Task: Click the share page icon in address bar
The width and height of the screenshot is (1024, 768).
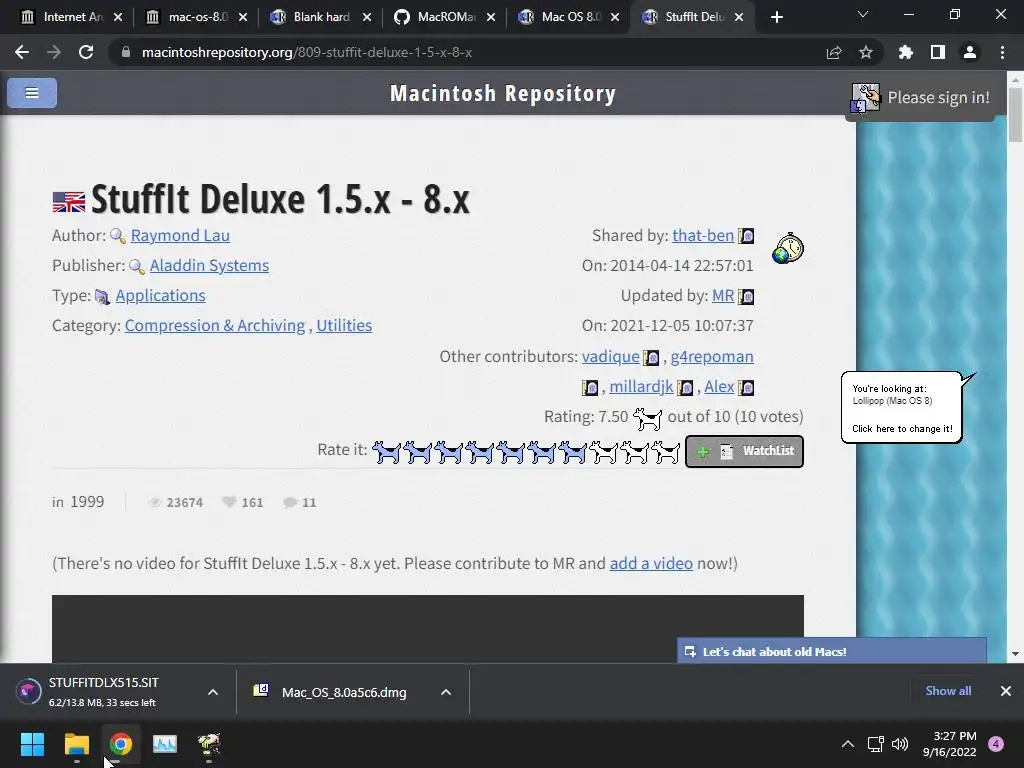Action: pyautogui.click(x=834, y=52)
